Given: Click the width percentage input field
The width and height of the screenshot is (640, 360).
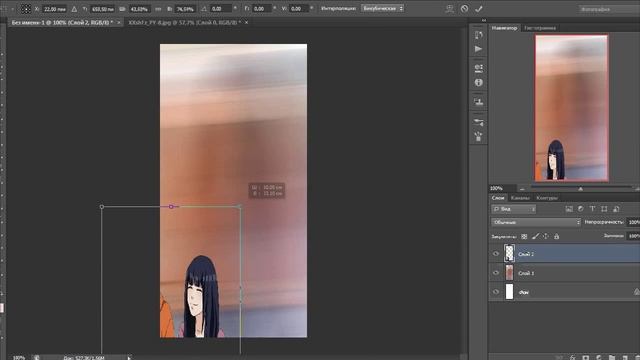Looking at the screenshot, I should coord(140,9).
